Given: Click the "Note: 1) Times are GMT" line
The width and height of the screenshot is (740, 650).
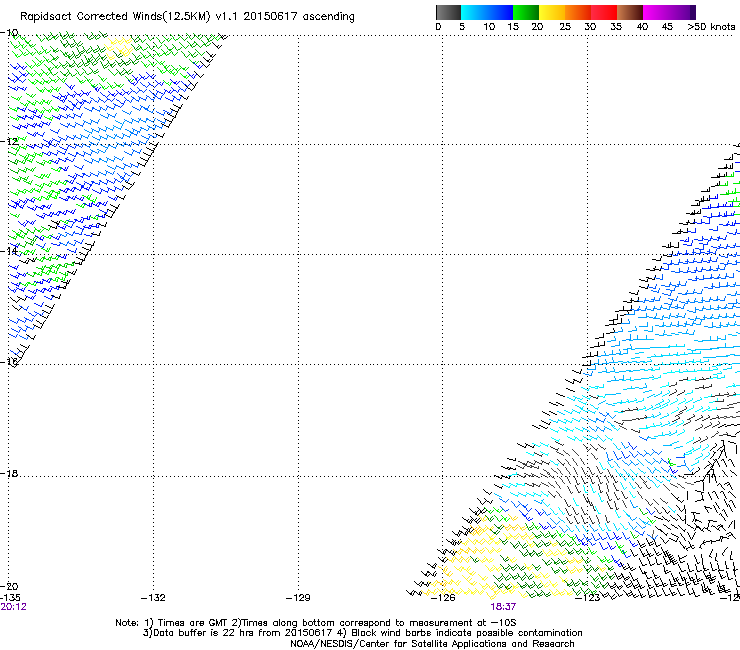Looking at the screenshot, I should pos(316,623).
